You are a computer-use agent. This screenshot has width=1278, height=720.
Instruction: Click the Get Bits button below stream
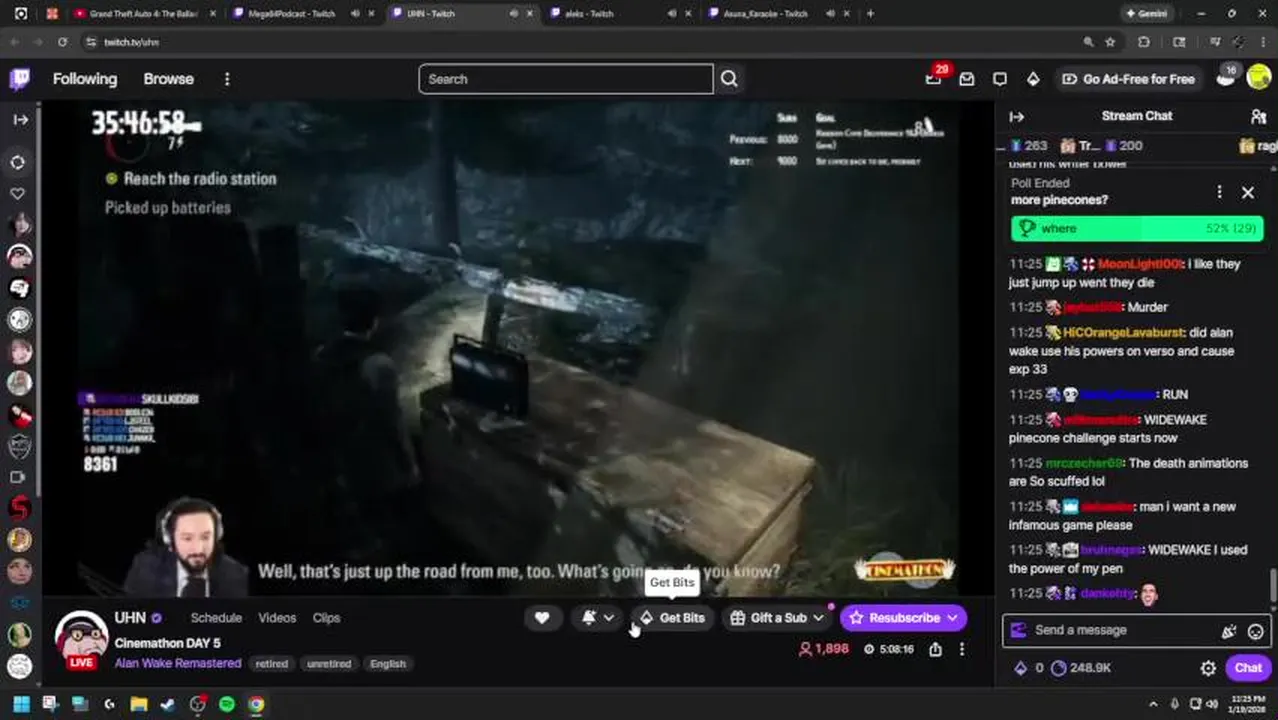point(673,618)
